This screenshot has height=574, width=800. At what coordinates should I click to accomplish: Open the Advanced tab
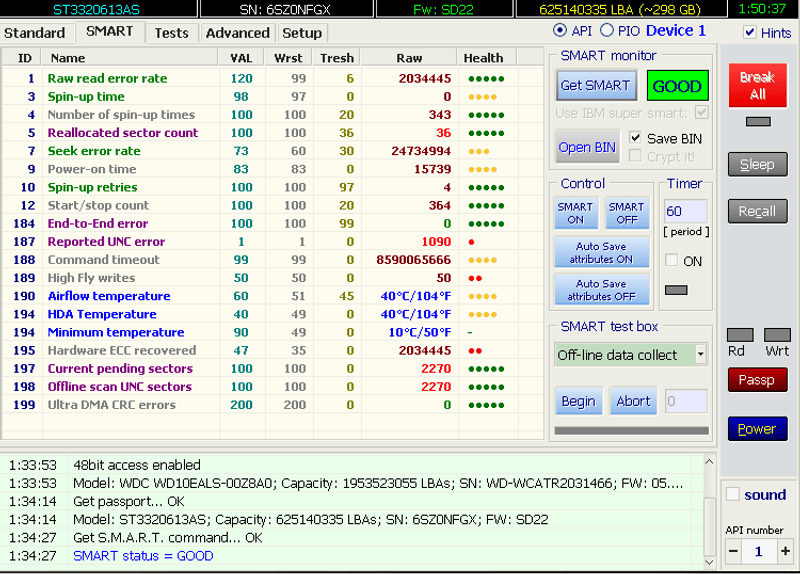[x=237, y=33]
